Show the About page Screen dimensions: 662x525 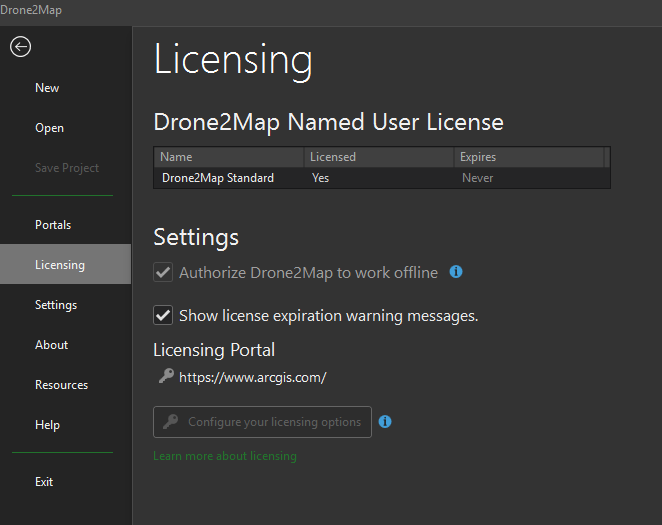click(x=52, y=345)
